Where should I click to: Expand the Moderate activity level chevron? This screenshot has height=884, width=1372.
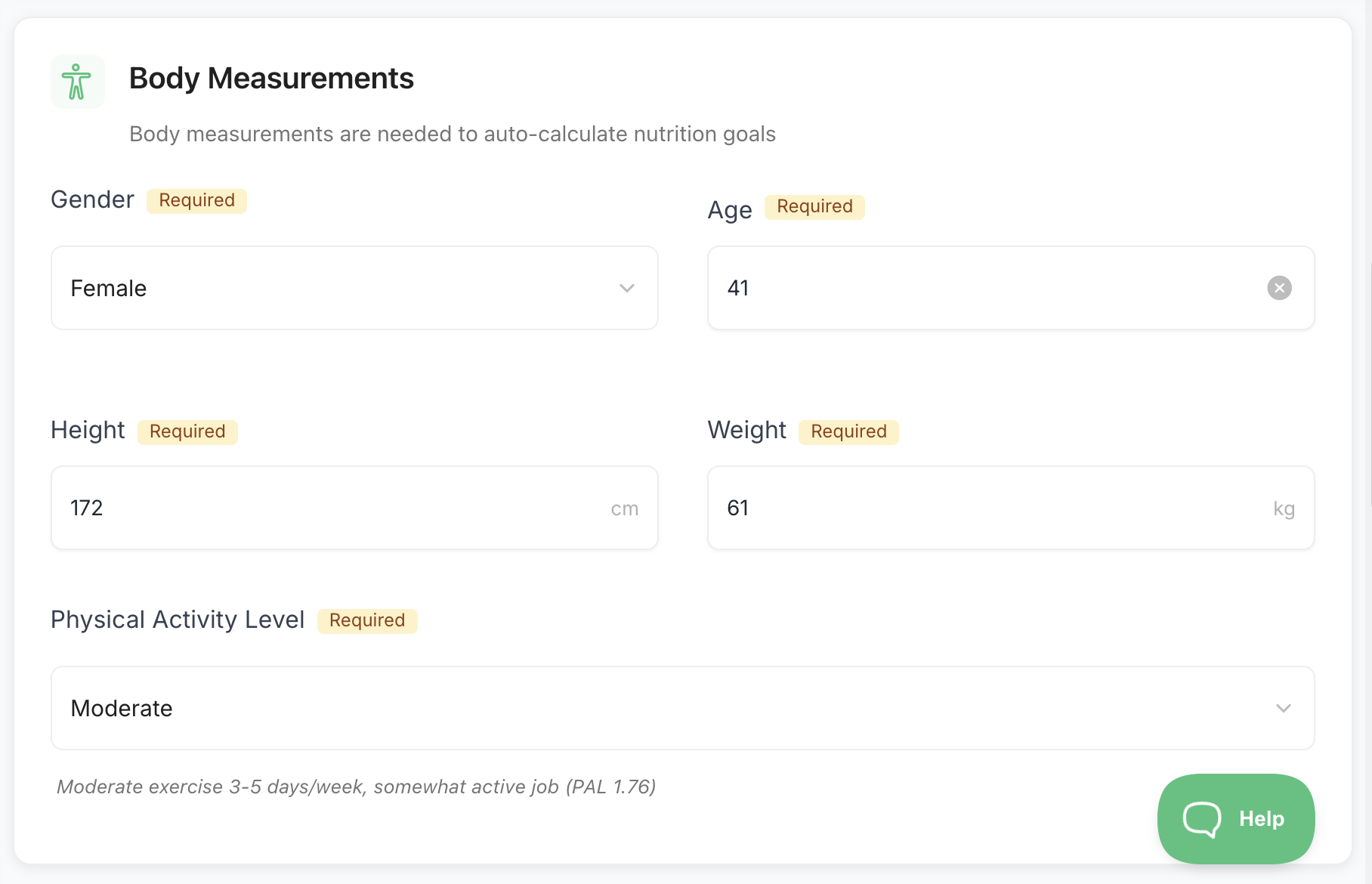click(x=1283, y=708)
